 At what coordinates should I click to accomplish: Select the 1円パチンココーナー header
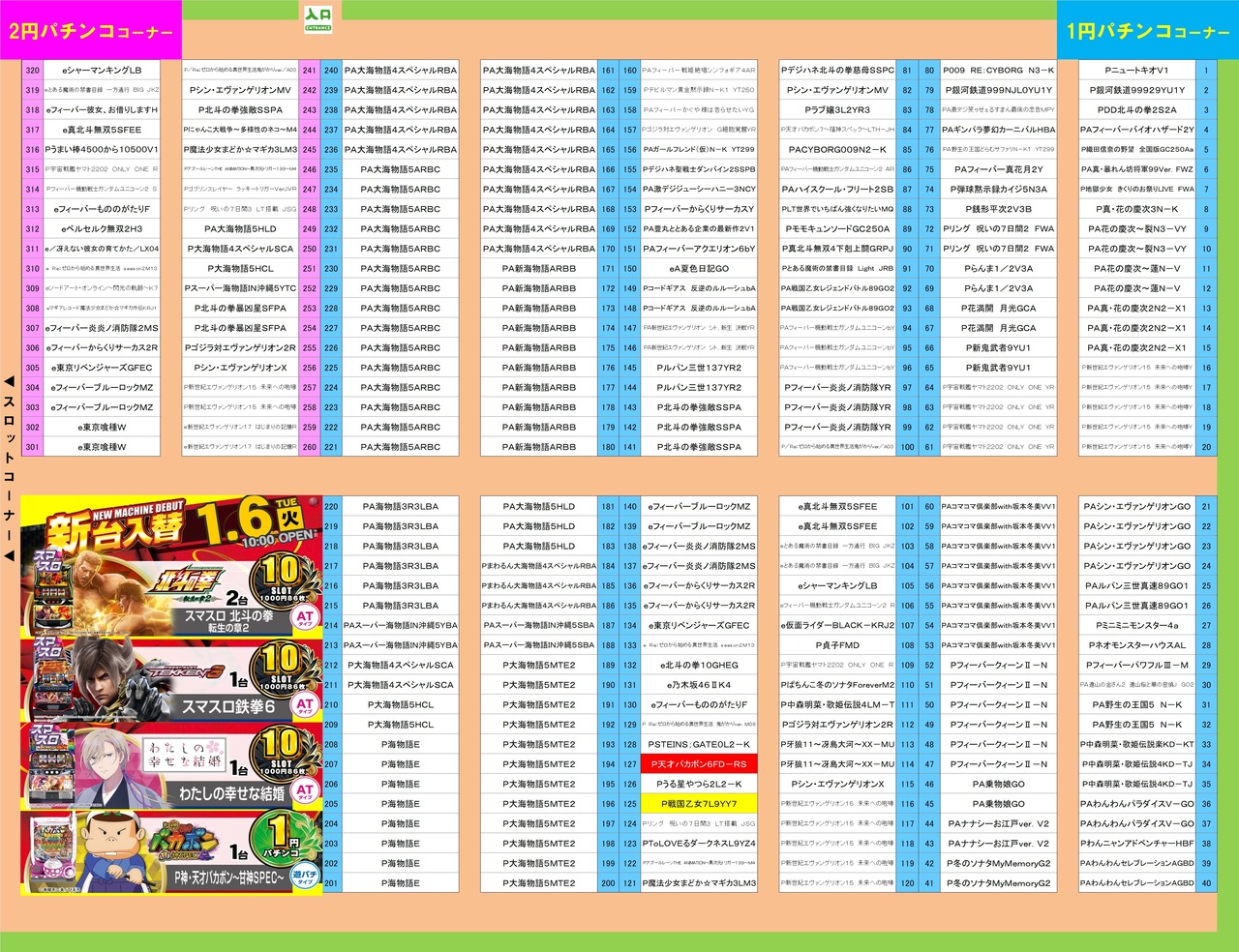pyautogui.click(x=1147, y=31)
